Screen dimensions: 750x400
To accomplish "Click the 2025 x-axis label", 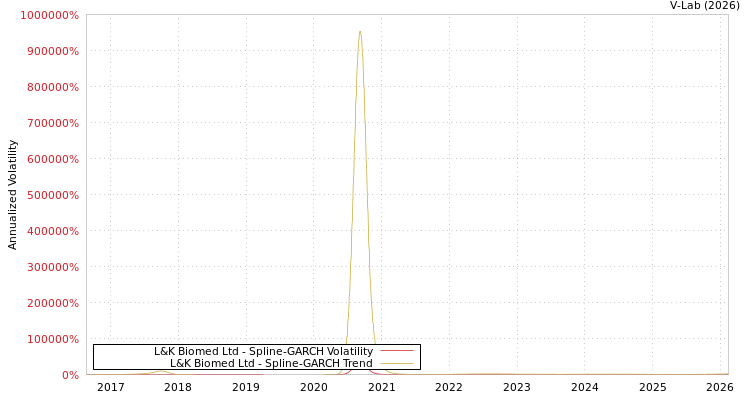I will coord(653,387).
